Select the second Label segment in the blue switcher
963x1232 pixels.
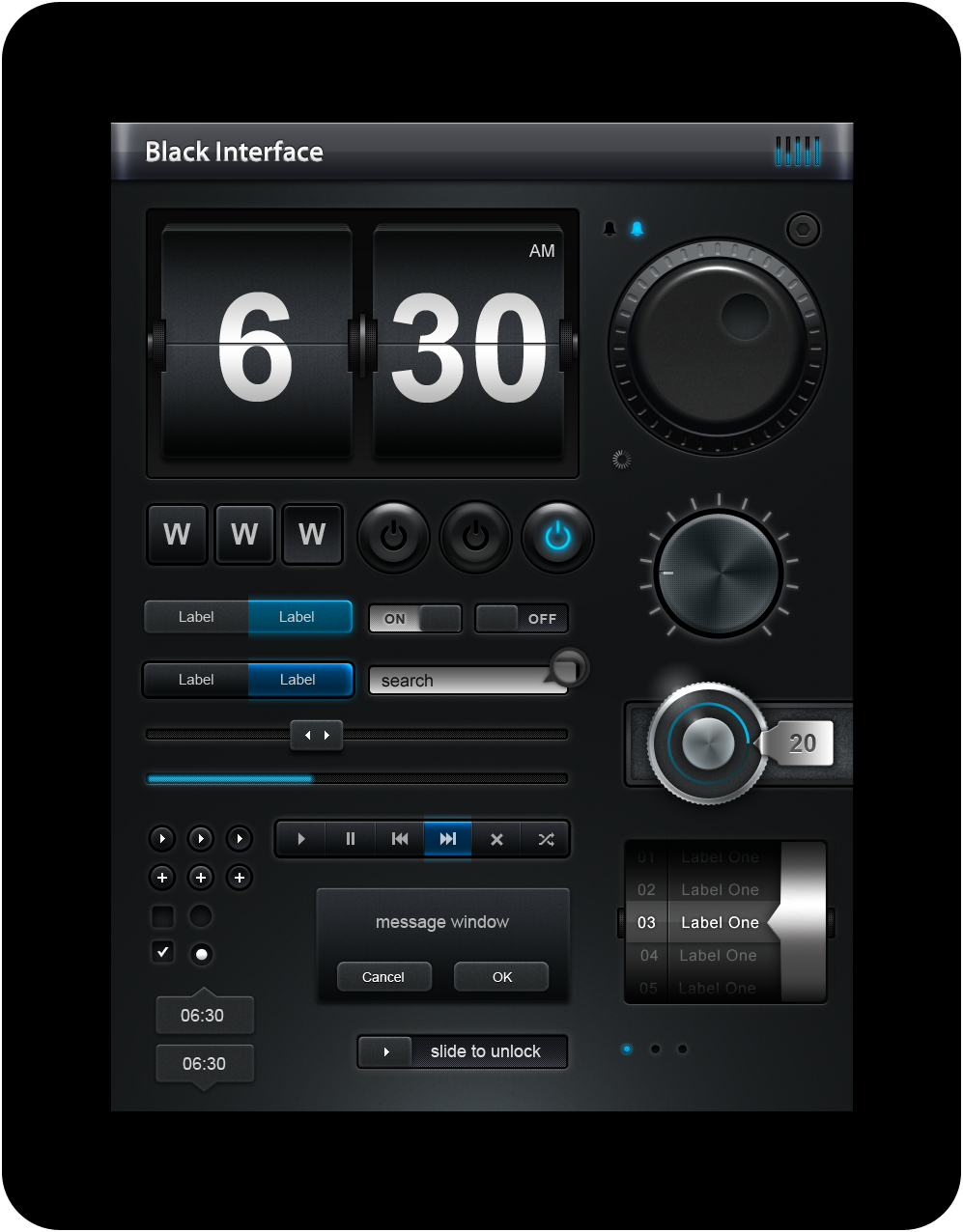[x=297, y=616]
